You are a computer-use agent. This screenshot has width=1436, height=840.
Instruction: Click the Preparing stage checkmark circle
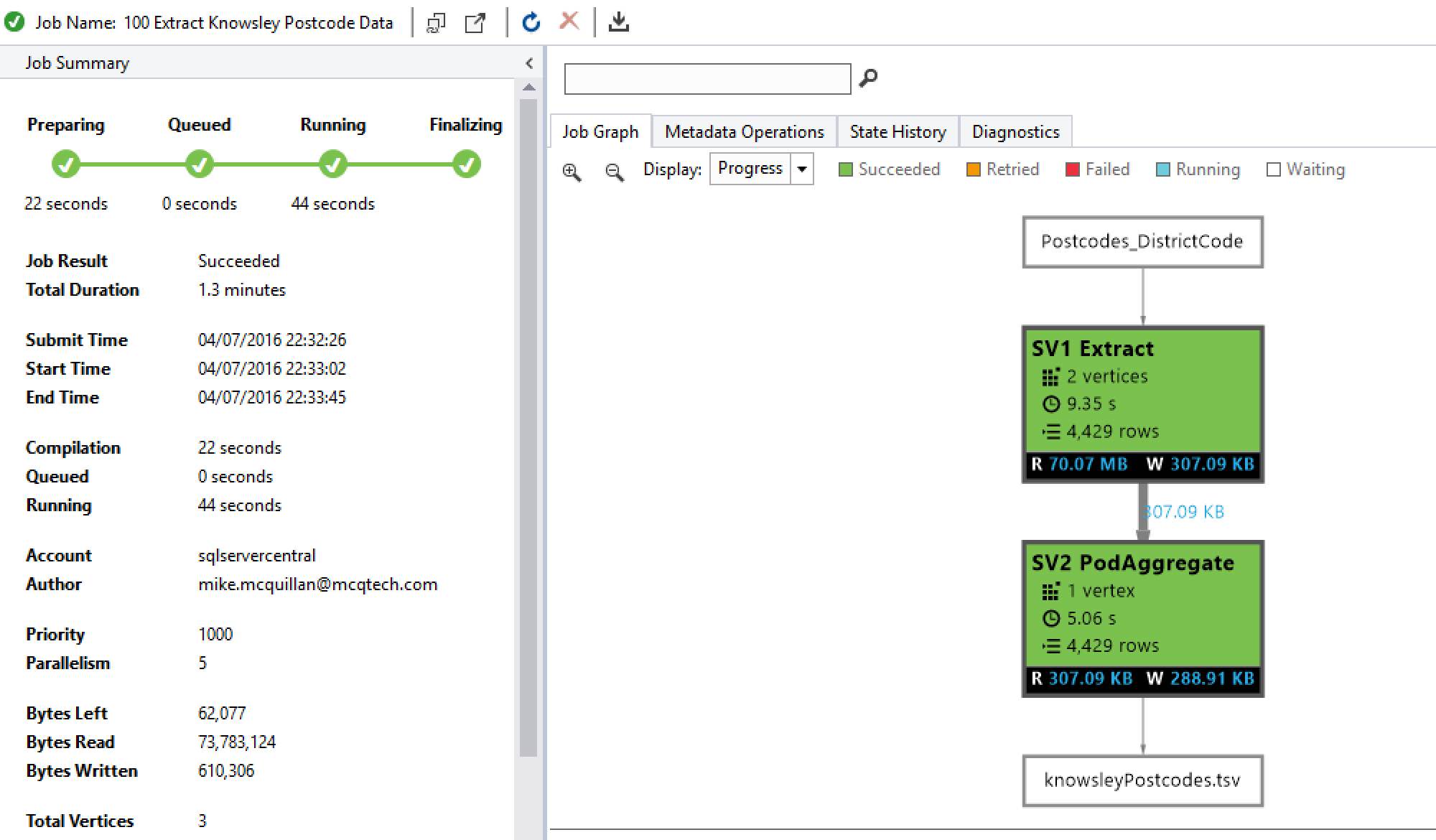click(65, 164)
